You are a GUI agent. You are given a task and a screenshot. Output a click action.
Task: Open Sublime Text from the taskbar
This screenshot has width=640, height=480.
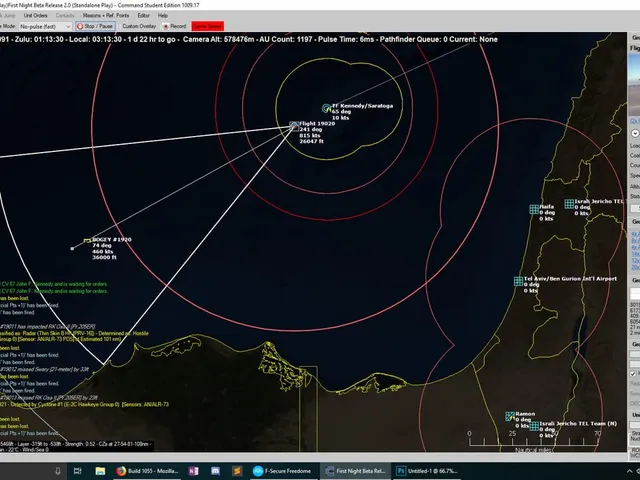237,471
